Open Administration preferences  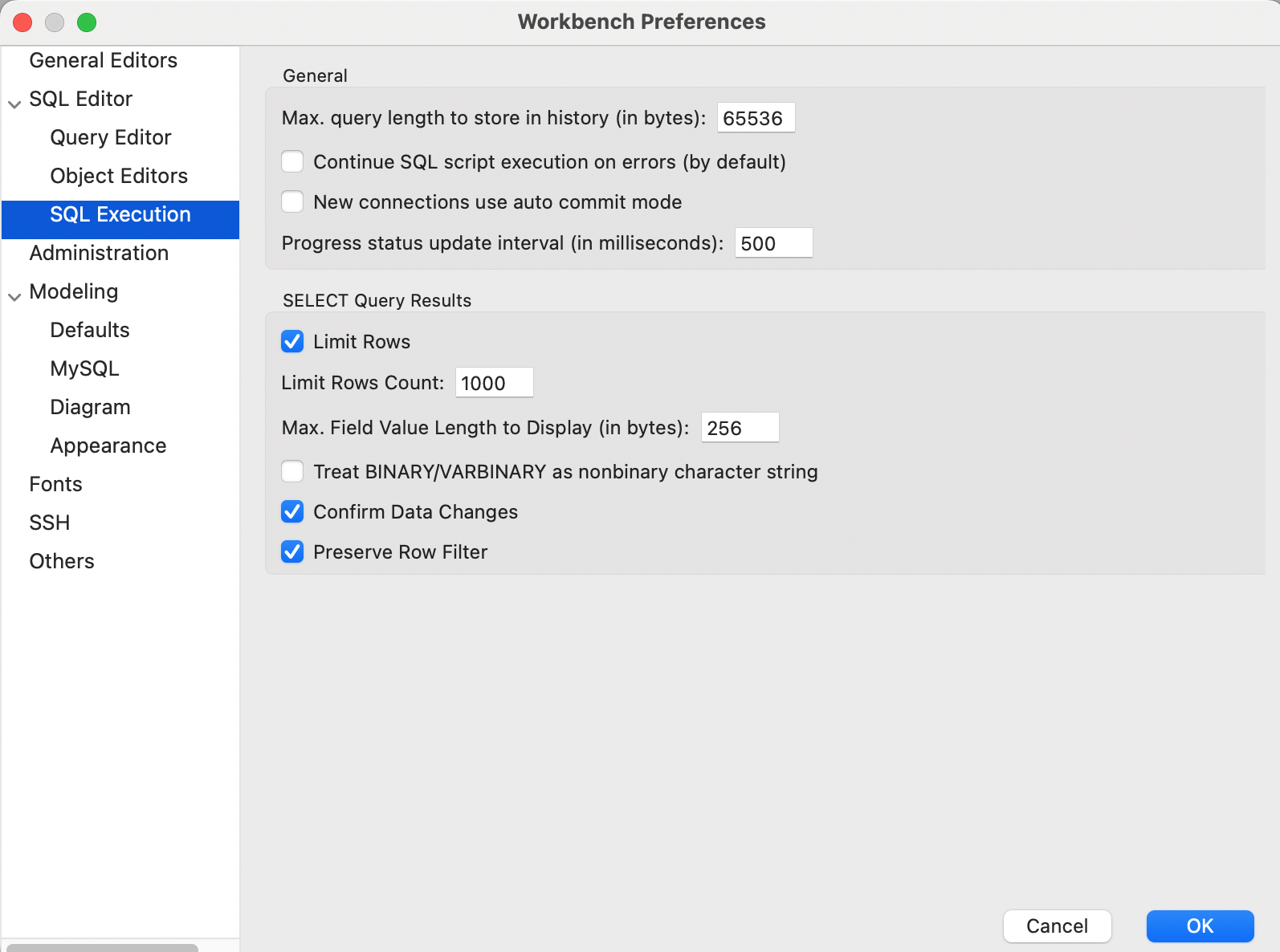(x=99, y=253)
